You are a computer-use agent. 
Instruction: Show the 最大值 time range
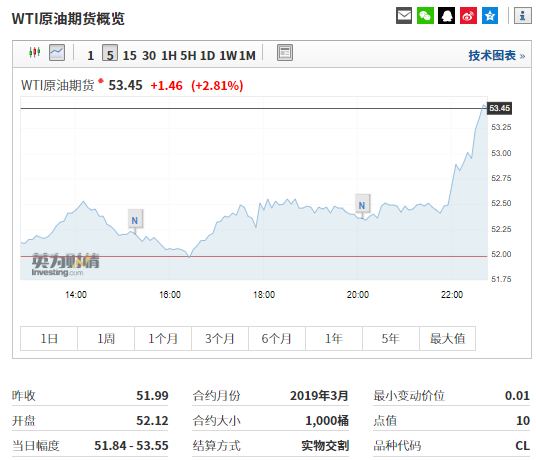point(447,338)
